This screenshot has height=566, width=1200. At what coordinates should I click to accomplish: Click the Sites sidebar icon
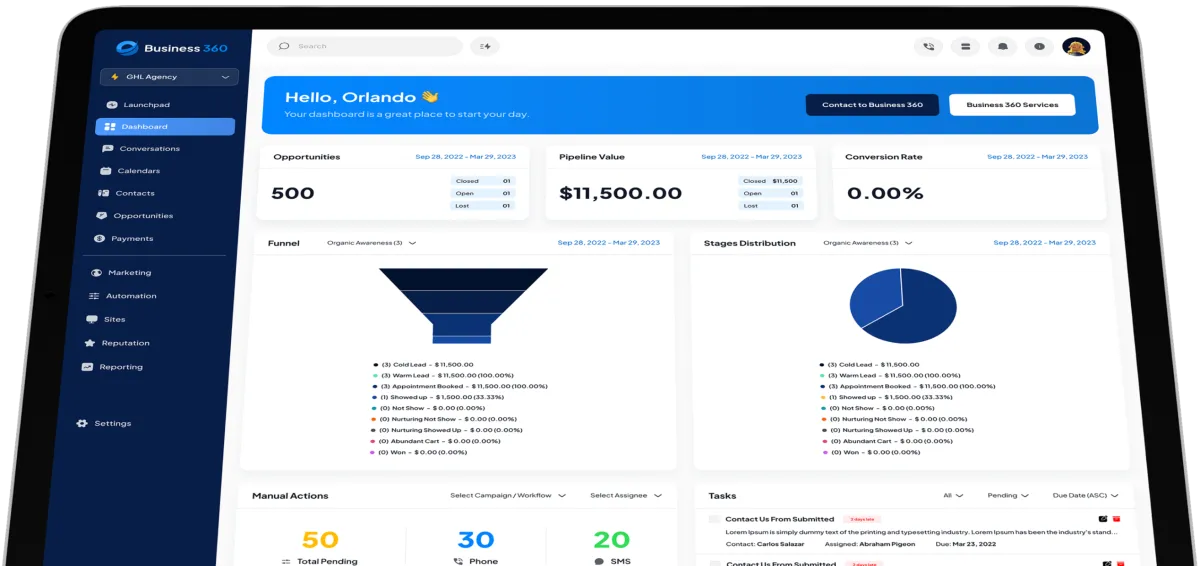[x=92, y=319]
